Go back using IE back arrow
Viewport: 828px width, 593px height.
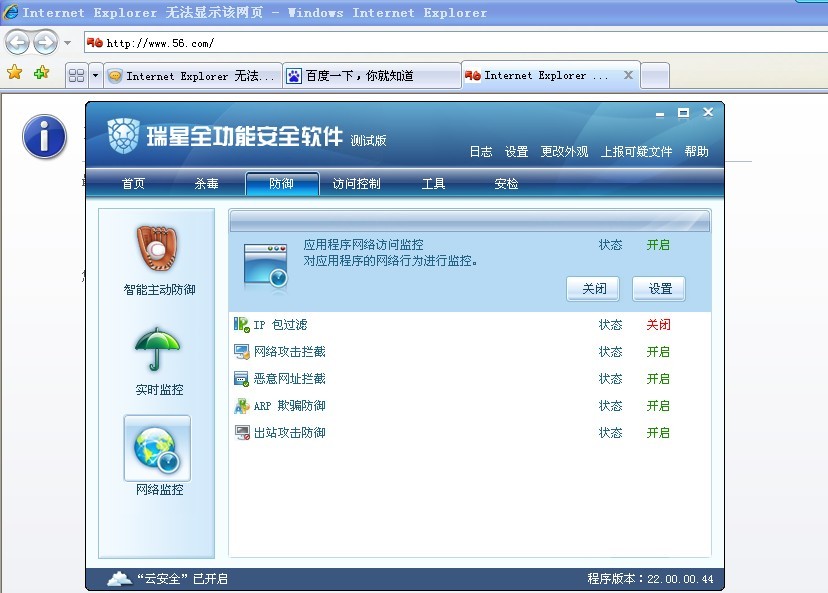tap(17, 42)
